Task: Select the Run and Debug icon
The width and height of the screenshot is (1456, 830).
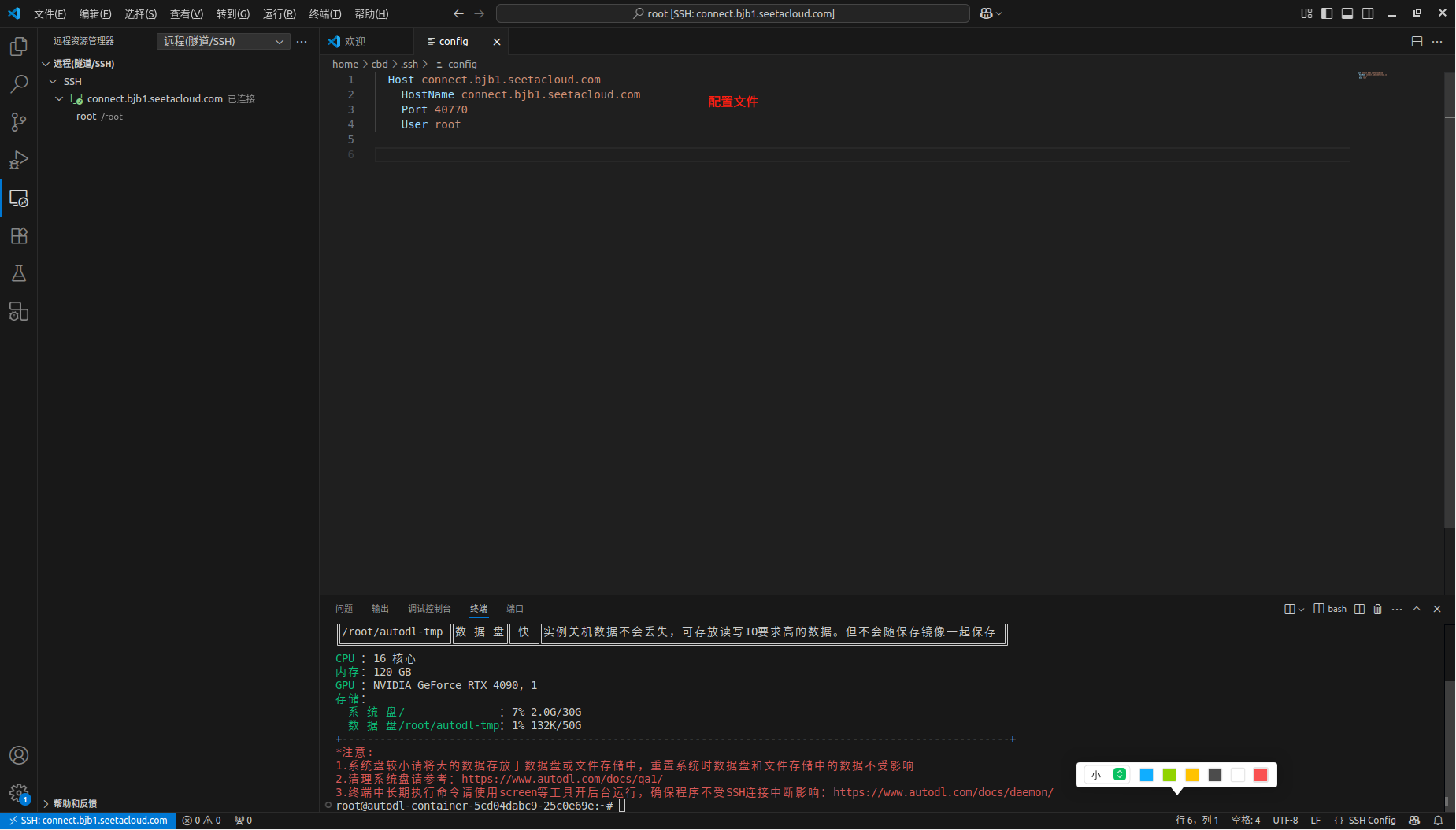Action: [18, 160]
